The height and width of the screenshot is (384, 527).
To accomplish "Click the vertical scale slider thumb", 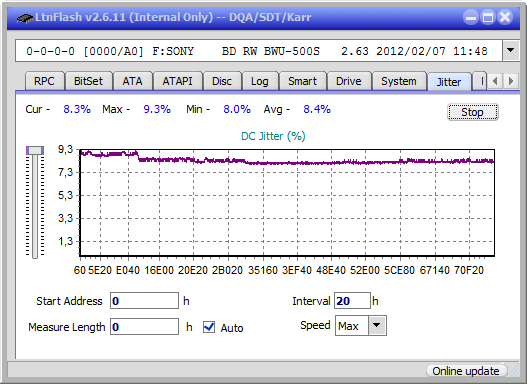I will pyautogui.click(x=35, y=150).
